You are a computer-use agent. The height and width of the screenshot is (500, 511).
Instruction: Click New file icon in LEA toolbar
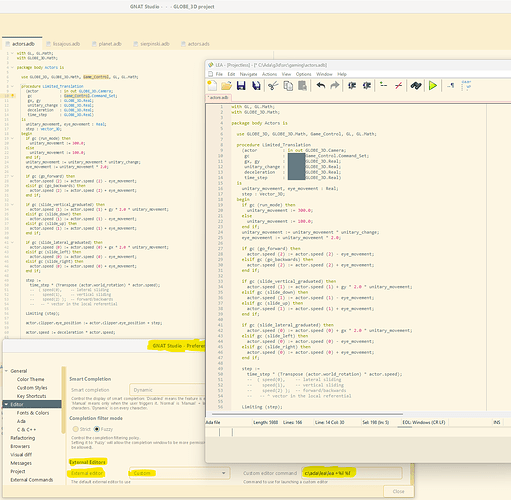click(212, 86)
